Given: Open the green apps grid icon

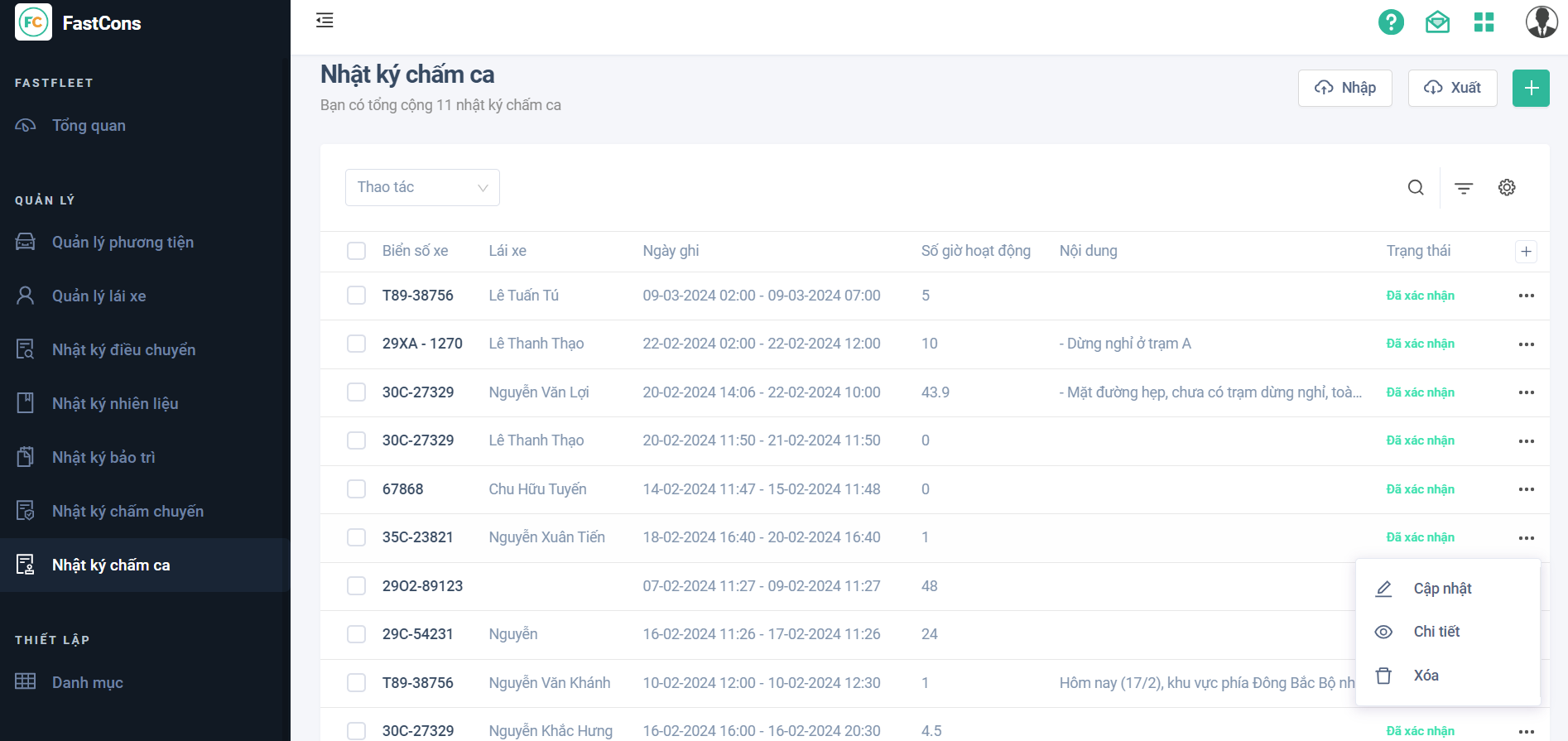Looking at the screenshot, I should (x=1484, y=22).
